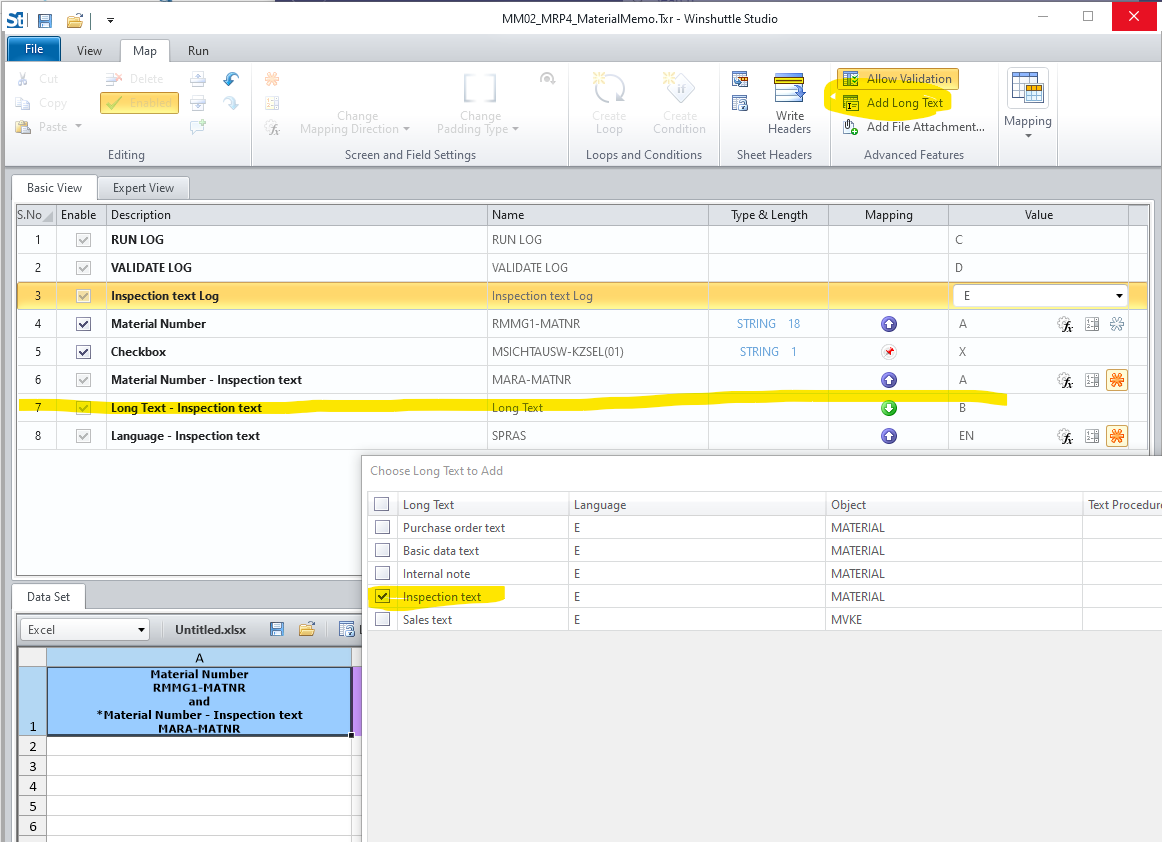Open the Run ribbon tab
Screen dimensions: 1162x842
click(x=197, y=50)
